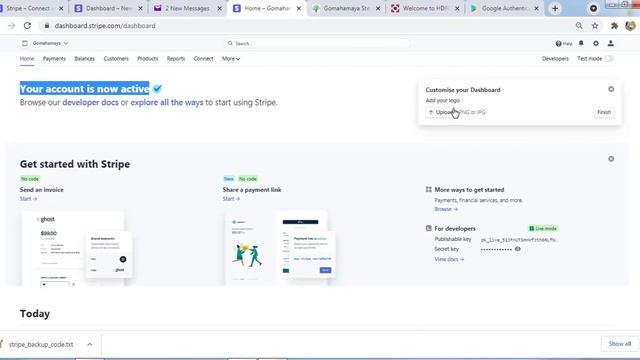Viewport: 640px width, 360px height.
Task: Start sending an invoice
Action: point(28,199)
